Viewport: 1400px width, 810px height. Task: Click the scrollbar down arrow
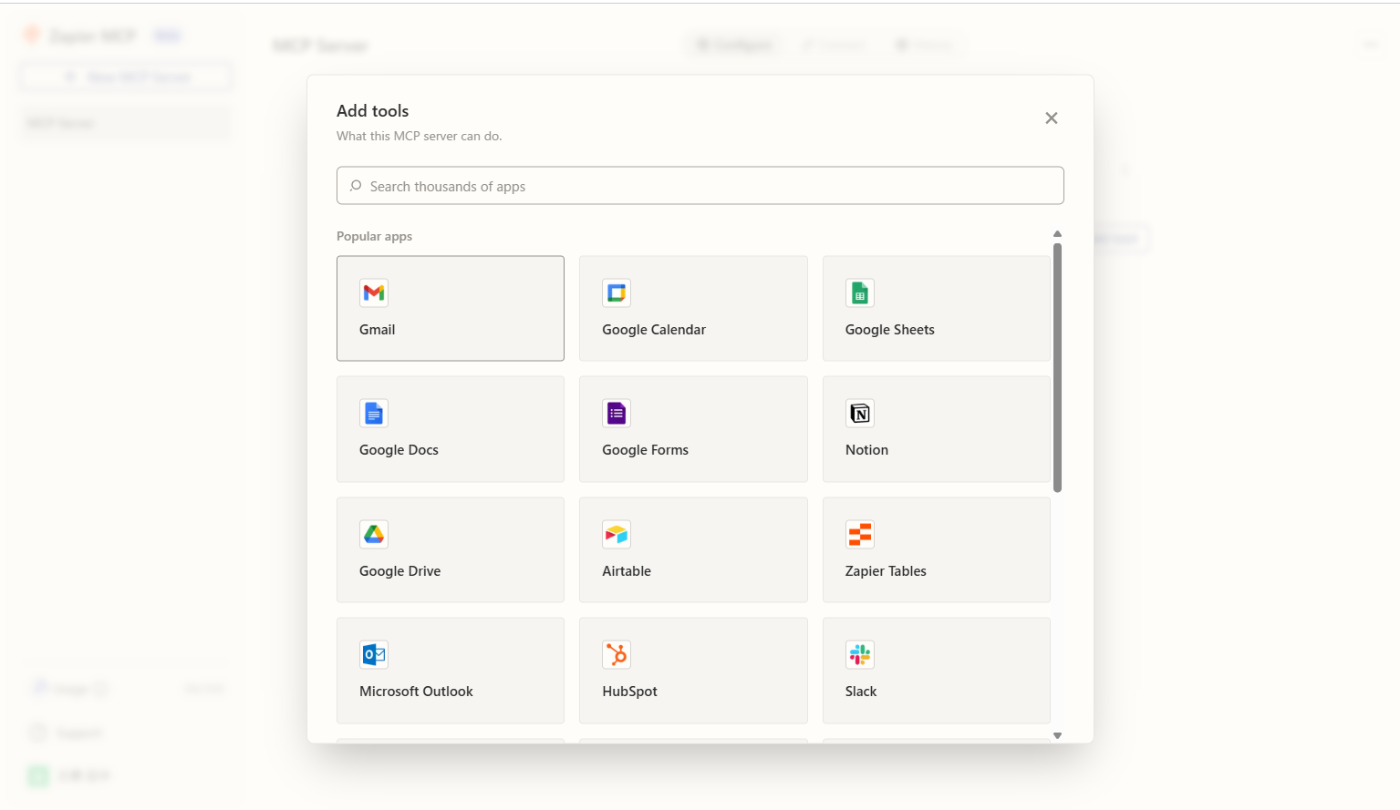(x=1058, y=736)
